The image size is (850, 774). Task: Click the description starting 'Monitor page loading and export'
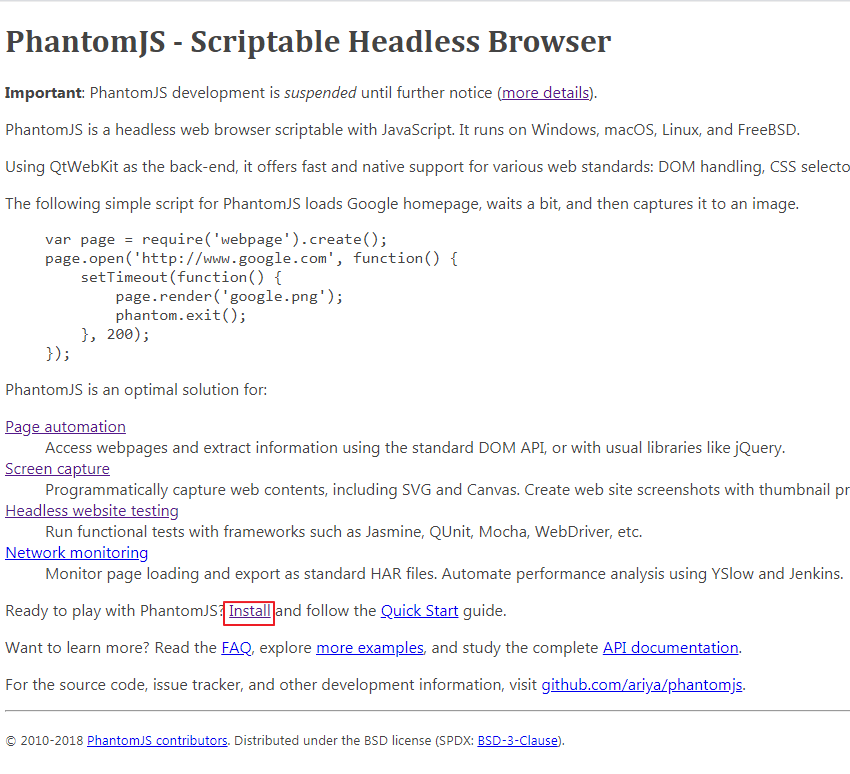(445, 573)
